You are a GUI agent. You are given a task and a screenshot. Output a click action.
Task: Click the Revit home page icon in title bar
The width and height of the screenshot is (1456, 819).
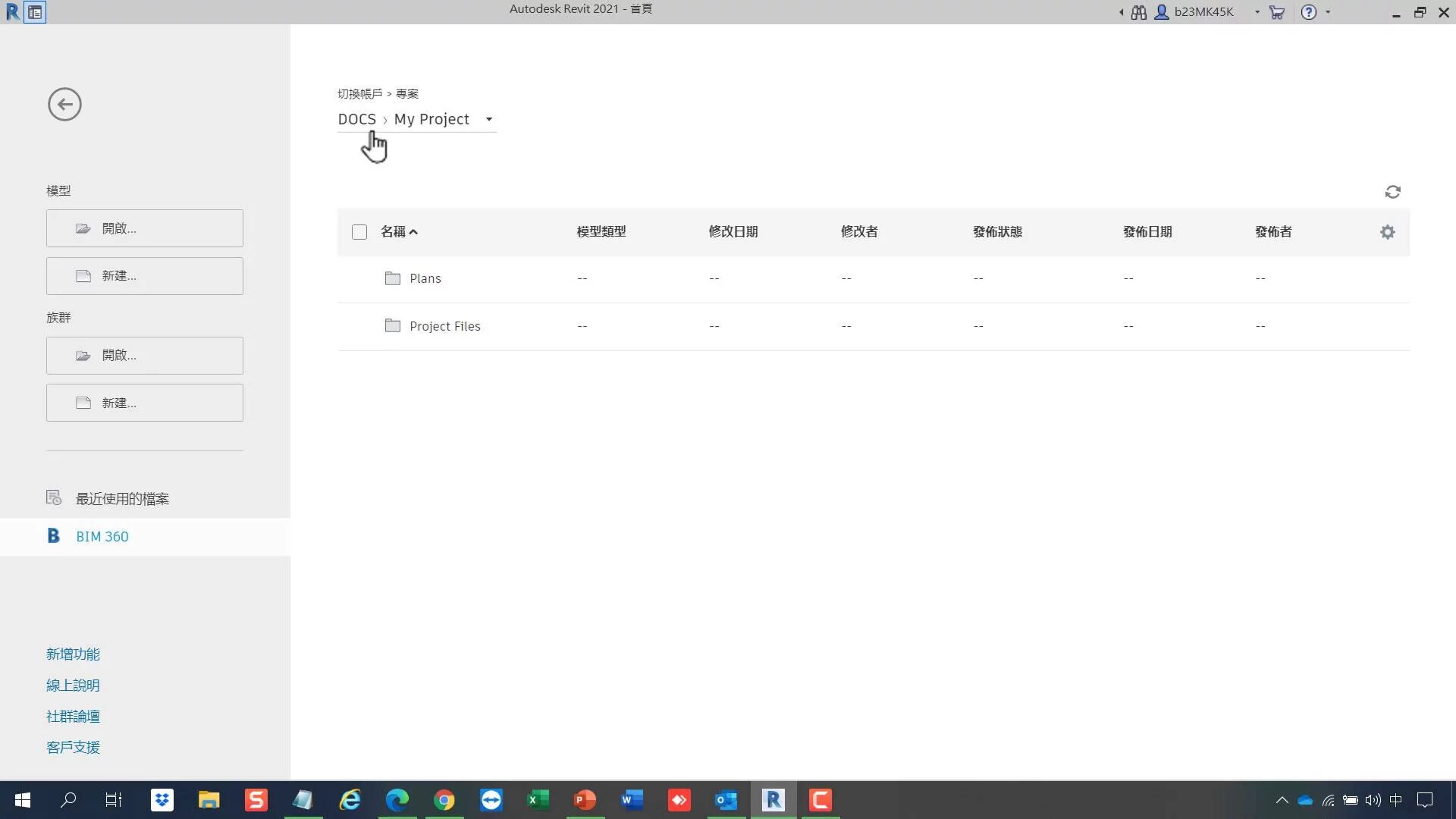(35, 12)
